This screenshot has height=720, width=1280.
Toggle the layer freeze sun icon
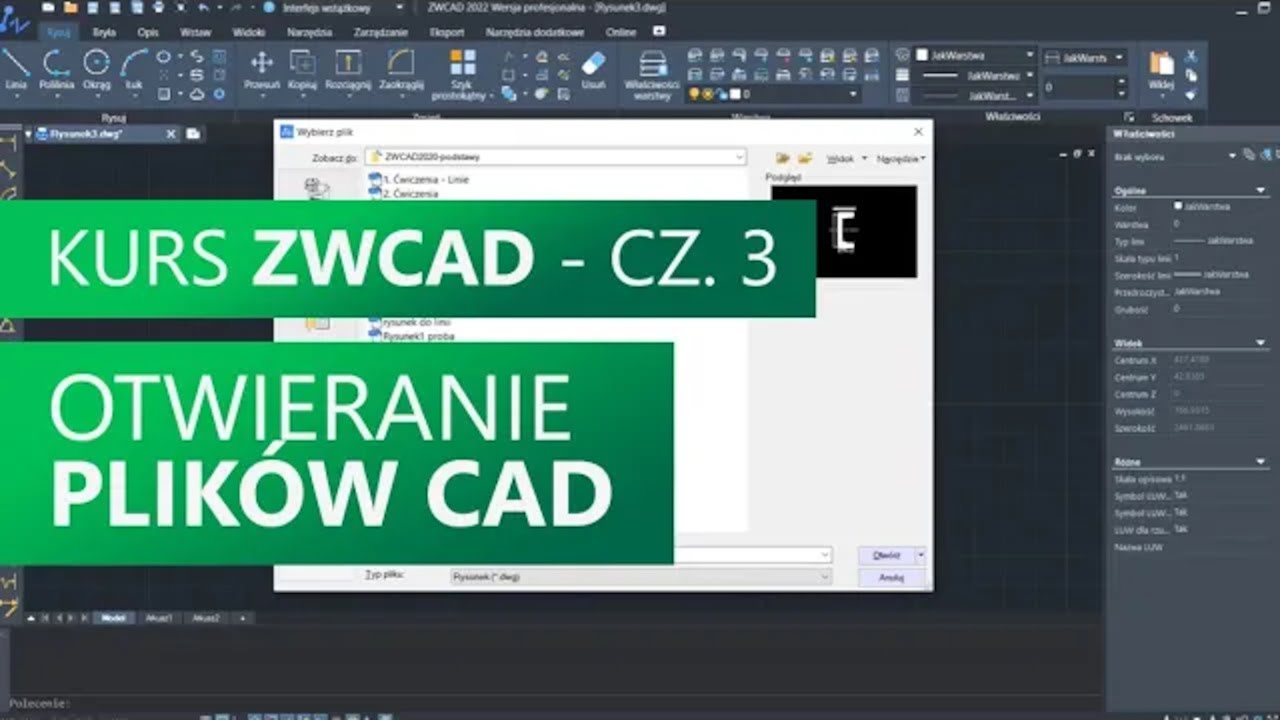[x=706, y=94]
